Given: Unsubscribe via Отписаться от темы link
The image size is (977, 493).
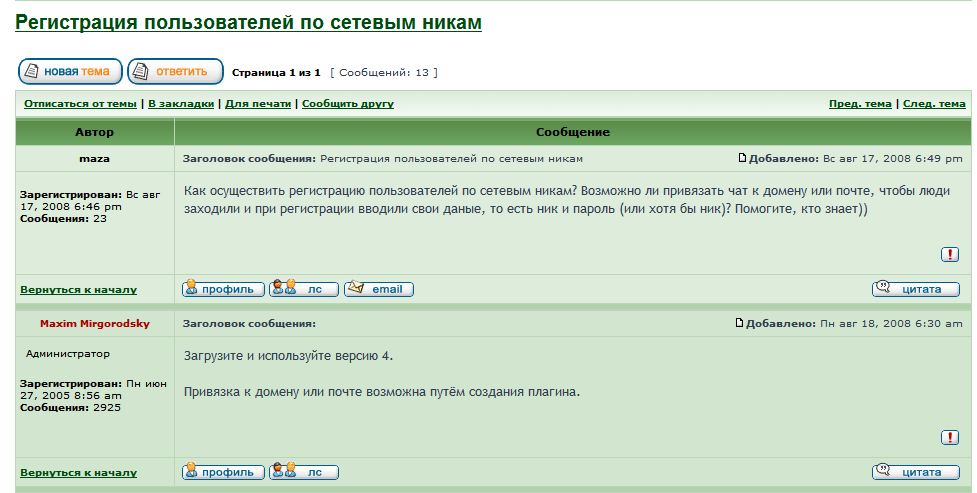Looking at the screenshot, I should coord(80,104).
